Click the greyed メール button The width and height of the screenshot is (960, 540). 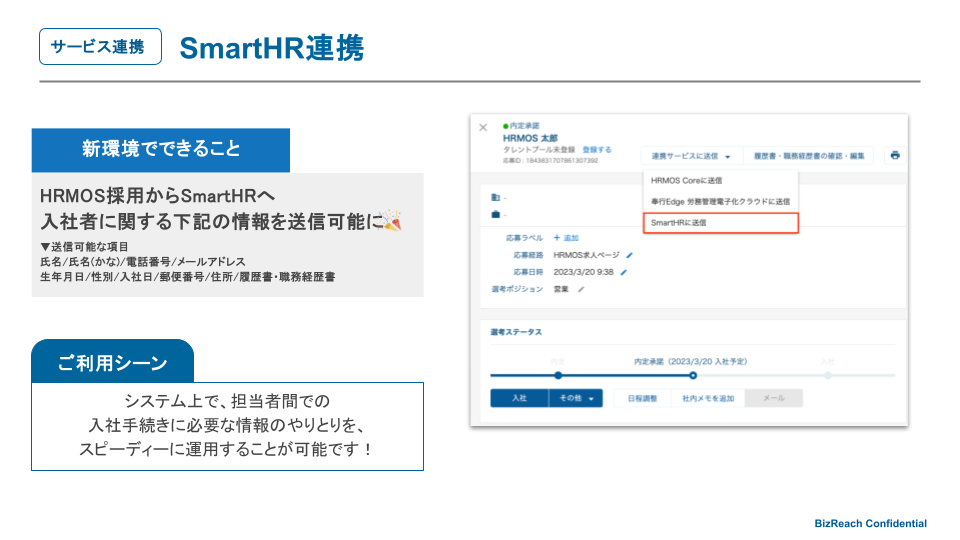774,398
